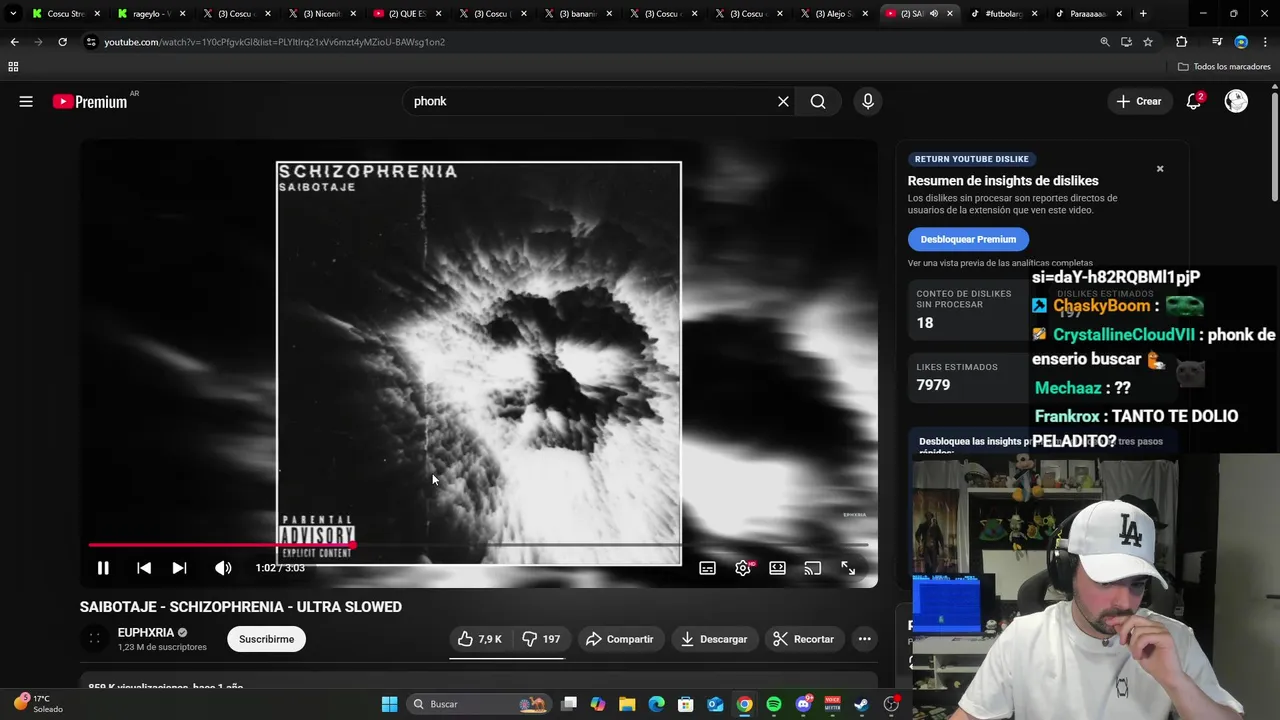Open player settings gear
Viewport: 1280px width, 720px height.
click(743, 568)
